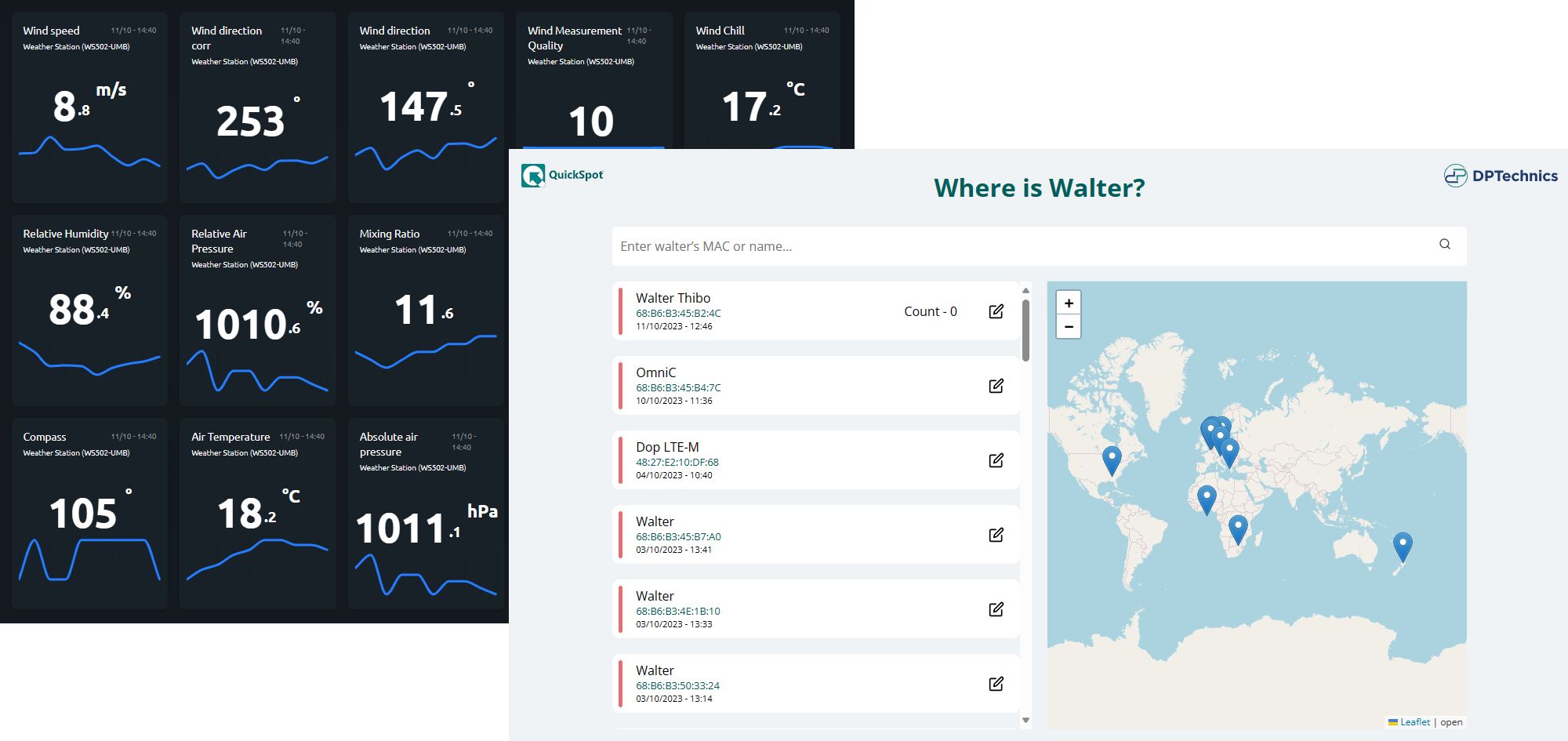Click the map marker near New Zealand
Screen dimensions: 1568x741
point(1403,547)
